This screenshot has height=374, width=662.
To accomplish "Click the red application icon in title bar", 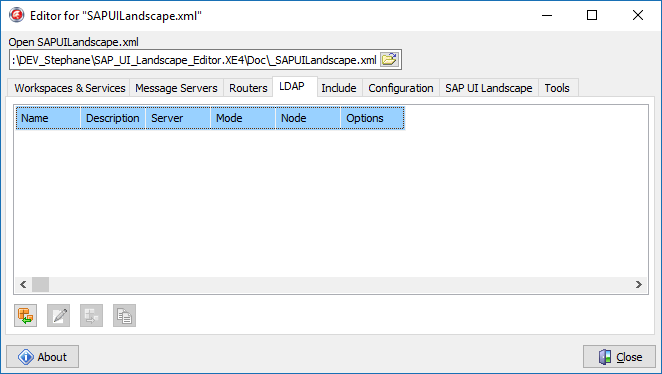I will [16, 16].
